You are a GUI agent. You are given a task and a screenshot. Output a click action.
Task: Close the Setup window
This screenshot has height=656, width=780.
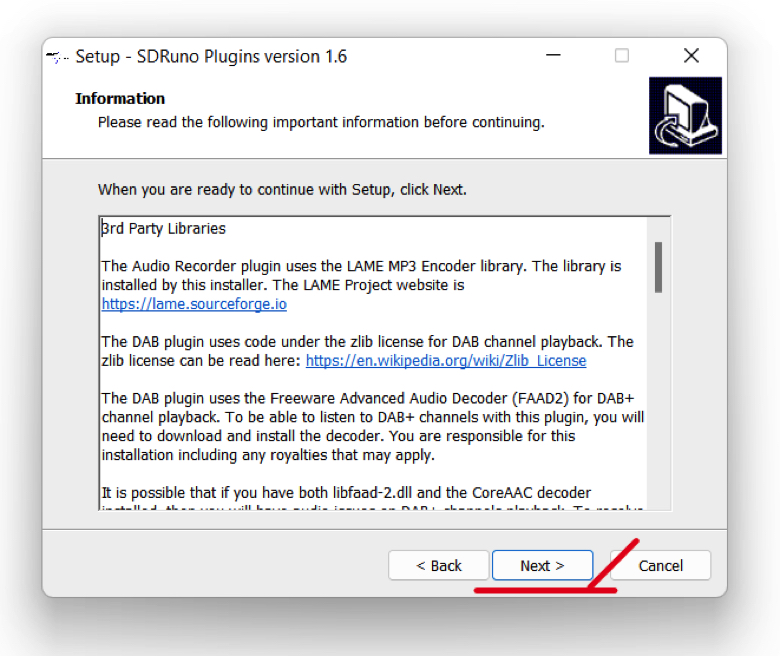coord(691,55)
